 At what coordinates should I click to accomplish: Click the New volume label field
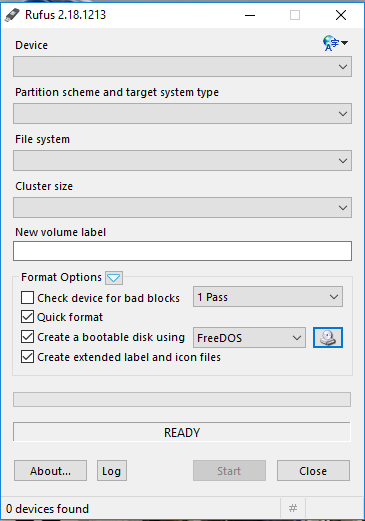[x=182, y=251]
